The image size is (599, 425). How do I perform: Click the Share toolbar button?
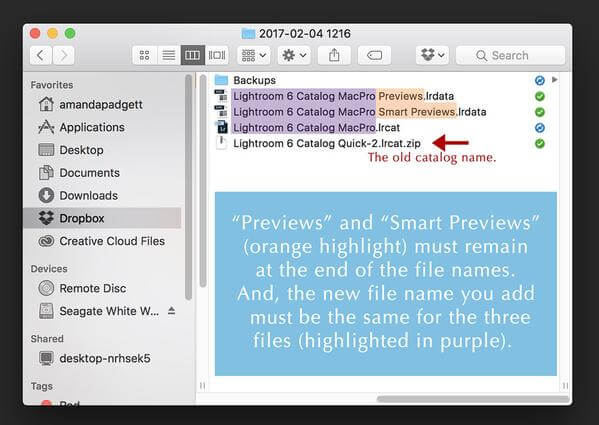(x=334, y=55)
